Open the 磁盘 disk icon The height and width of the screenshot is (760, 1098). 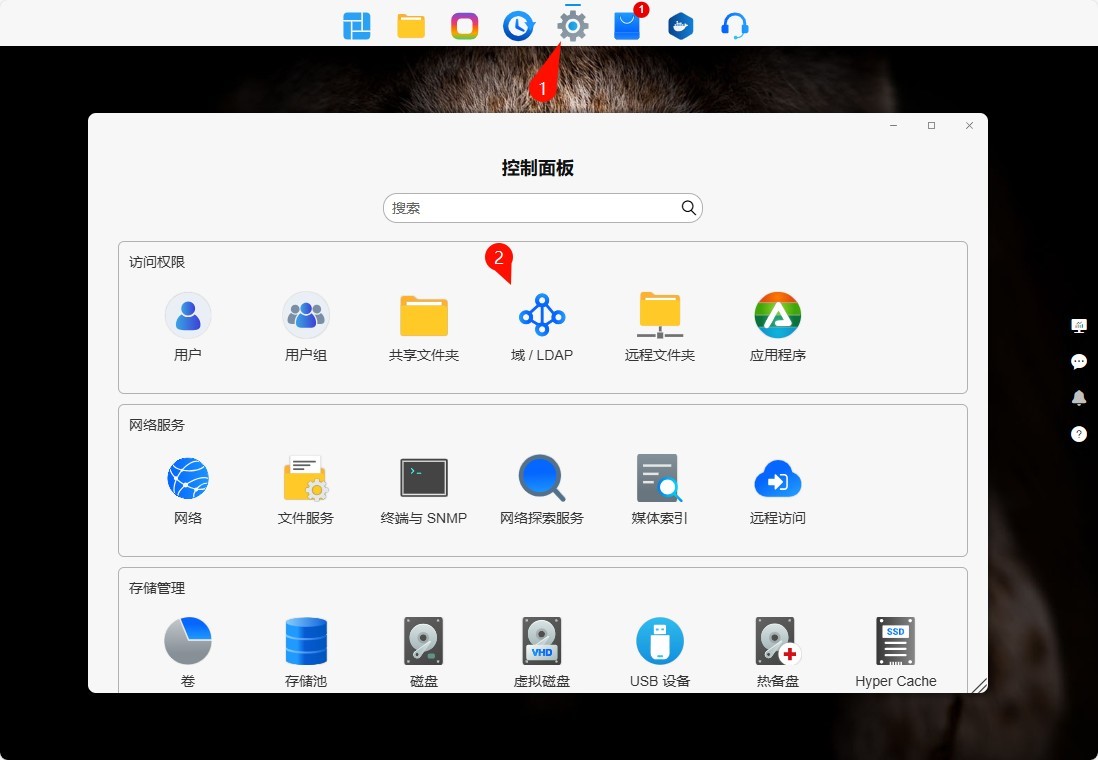point(424,641)
